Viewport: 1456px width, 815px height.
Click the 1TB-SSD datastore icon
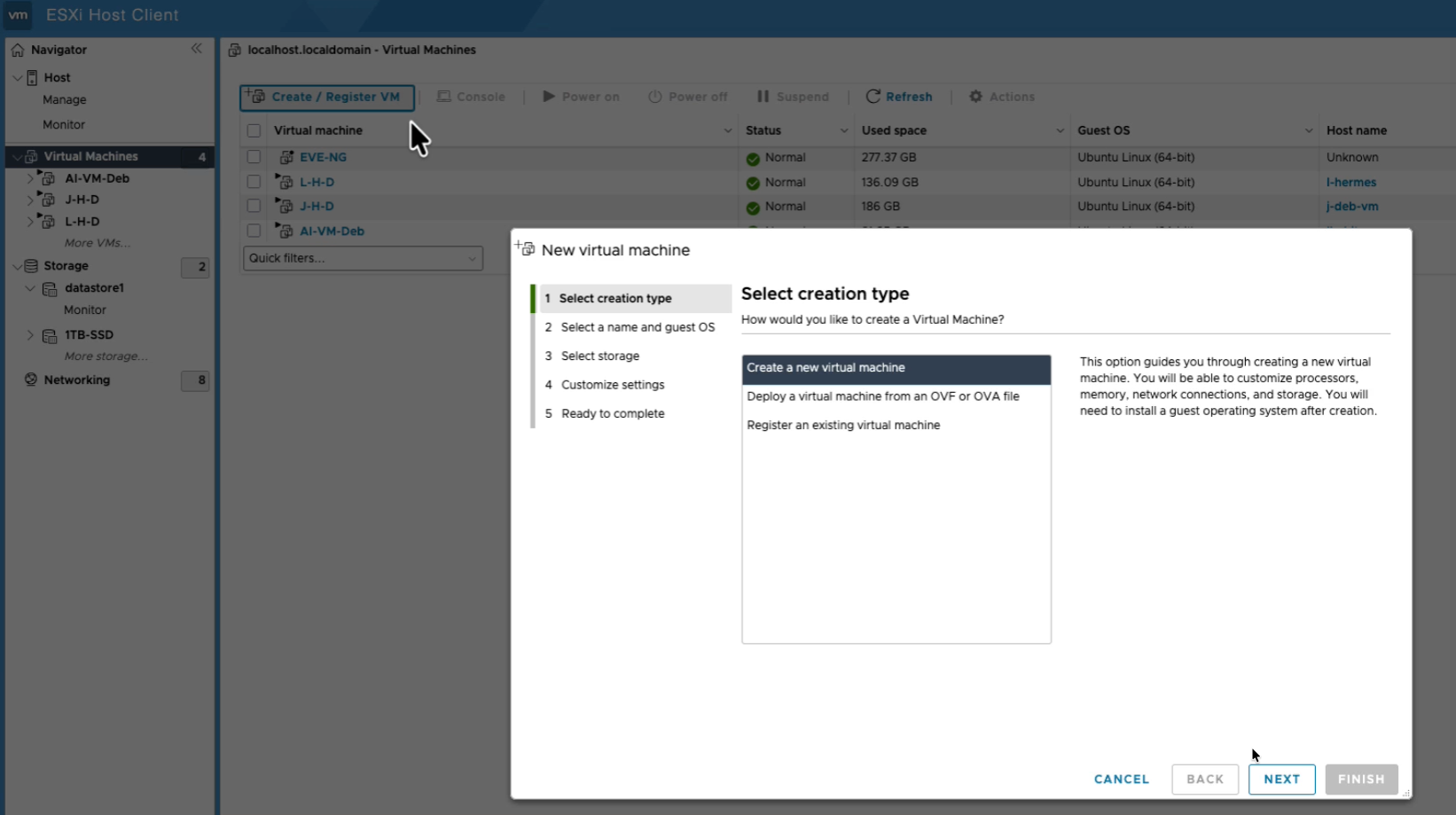pos(50,335)
